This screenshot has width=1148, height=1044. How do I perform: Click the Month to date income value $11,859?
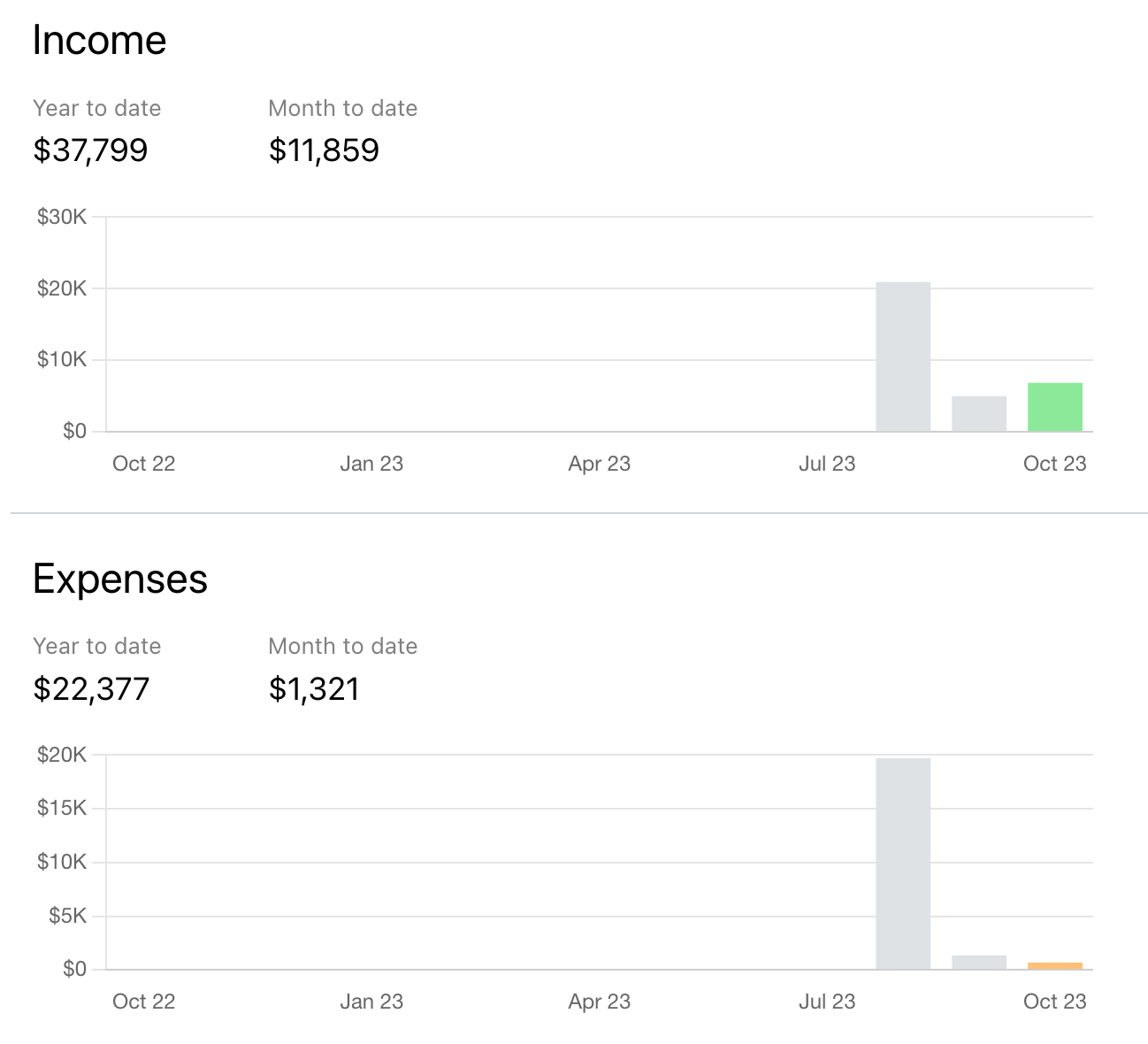click(x=324, y=150)
